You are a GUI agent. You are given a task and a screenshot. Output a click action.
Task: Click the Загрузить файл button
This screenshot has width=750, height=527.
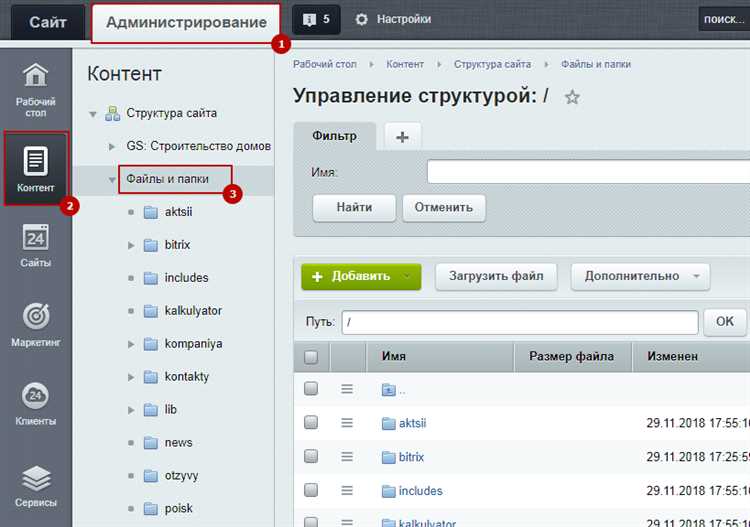coord(496,276)
